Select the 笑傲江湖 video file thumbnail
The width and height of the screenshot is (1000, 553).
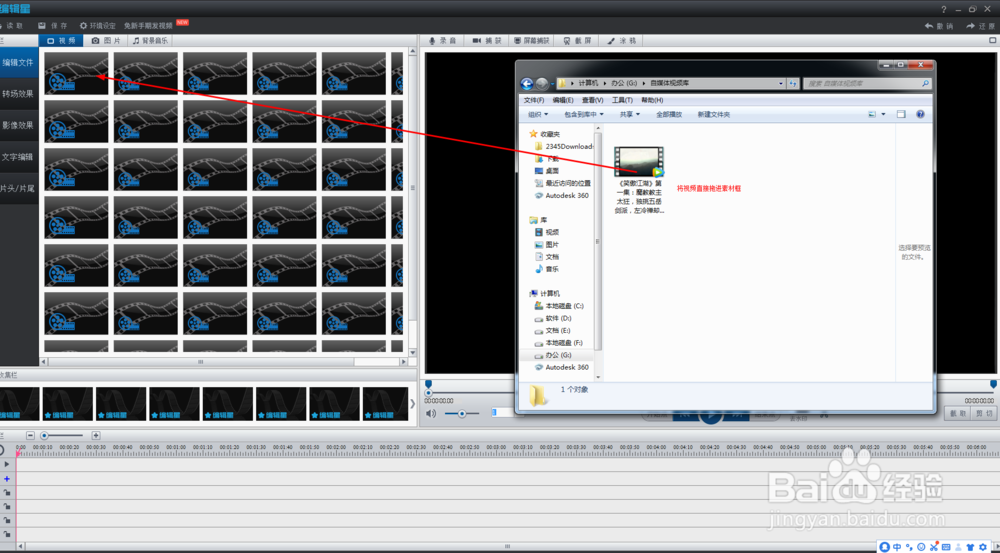[638, 161]
